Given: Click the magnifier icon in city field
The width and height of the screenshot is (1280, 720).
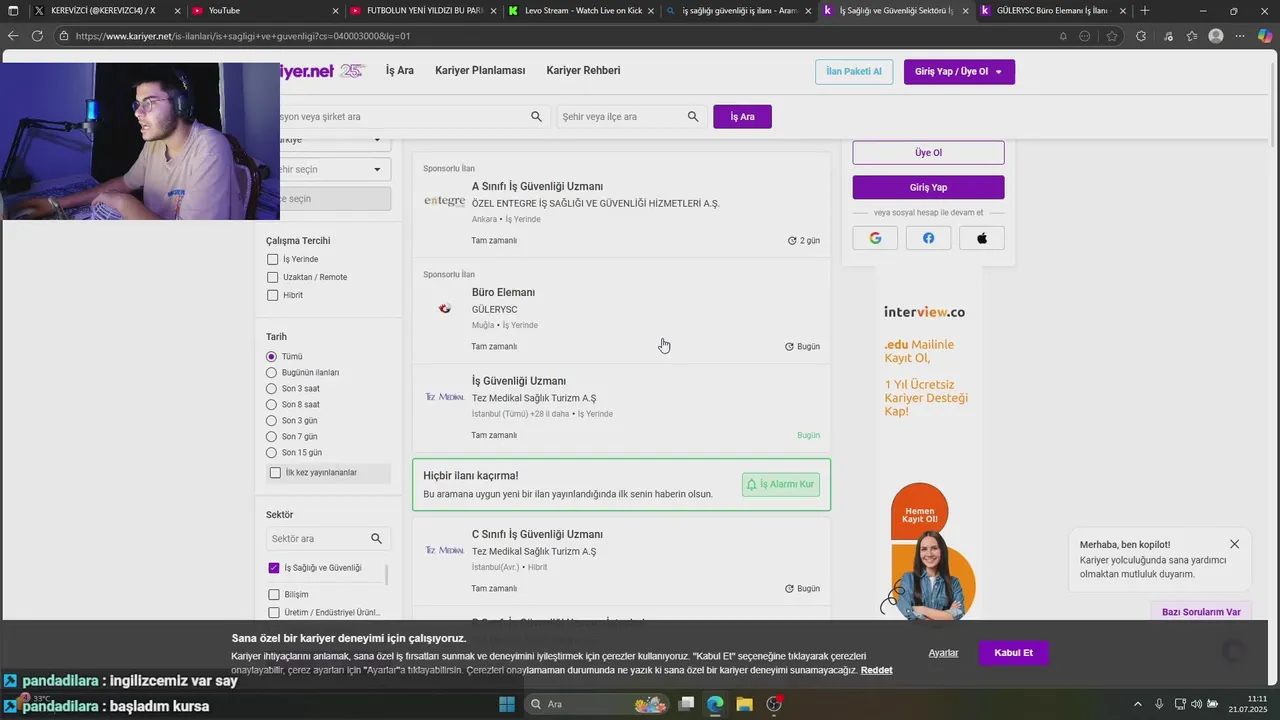Looking at the screenshot, I should [x=693, y=117].
